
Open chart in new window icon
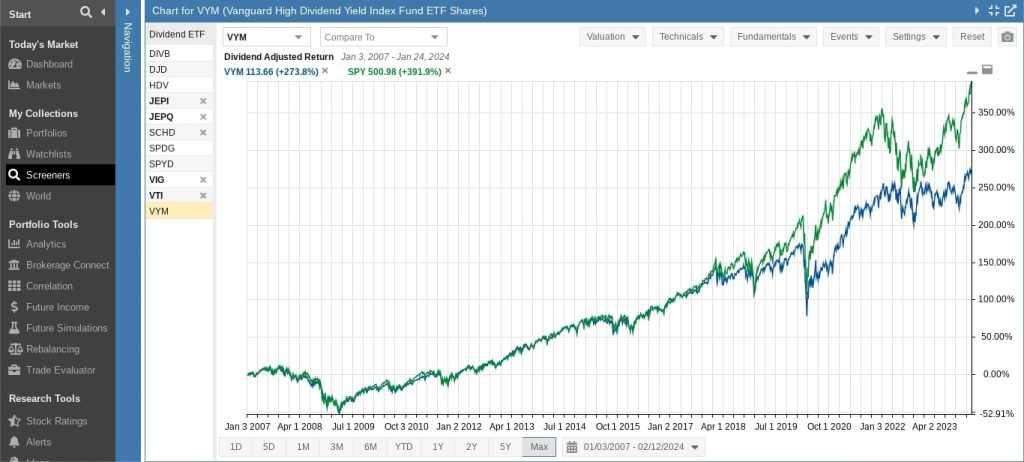1010,10
